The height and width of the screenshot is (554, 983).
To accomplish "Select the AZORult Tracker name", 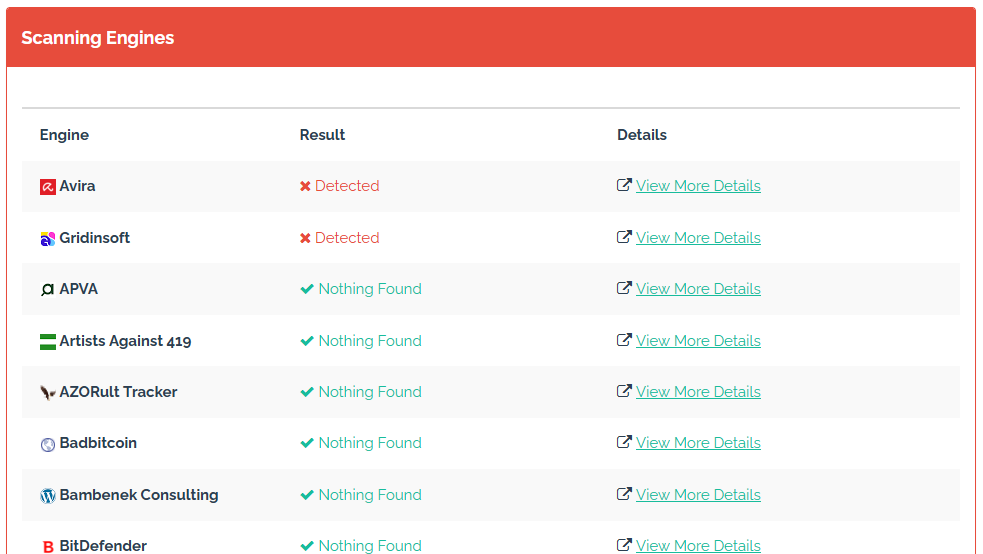I will [118, 392].
